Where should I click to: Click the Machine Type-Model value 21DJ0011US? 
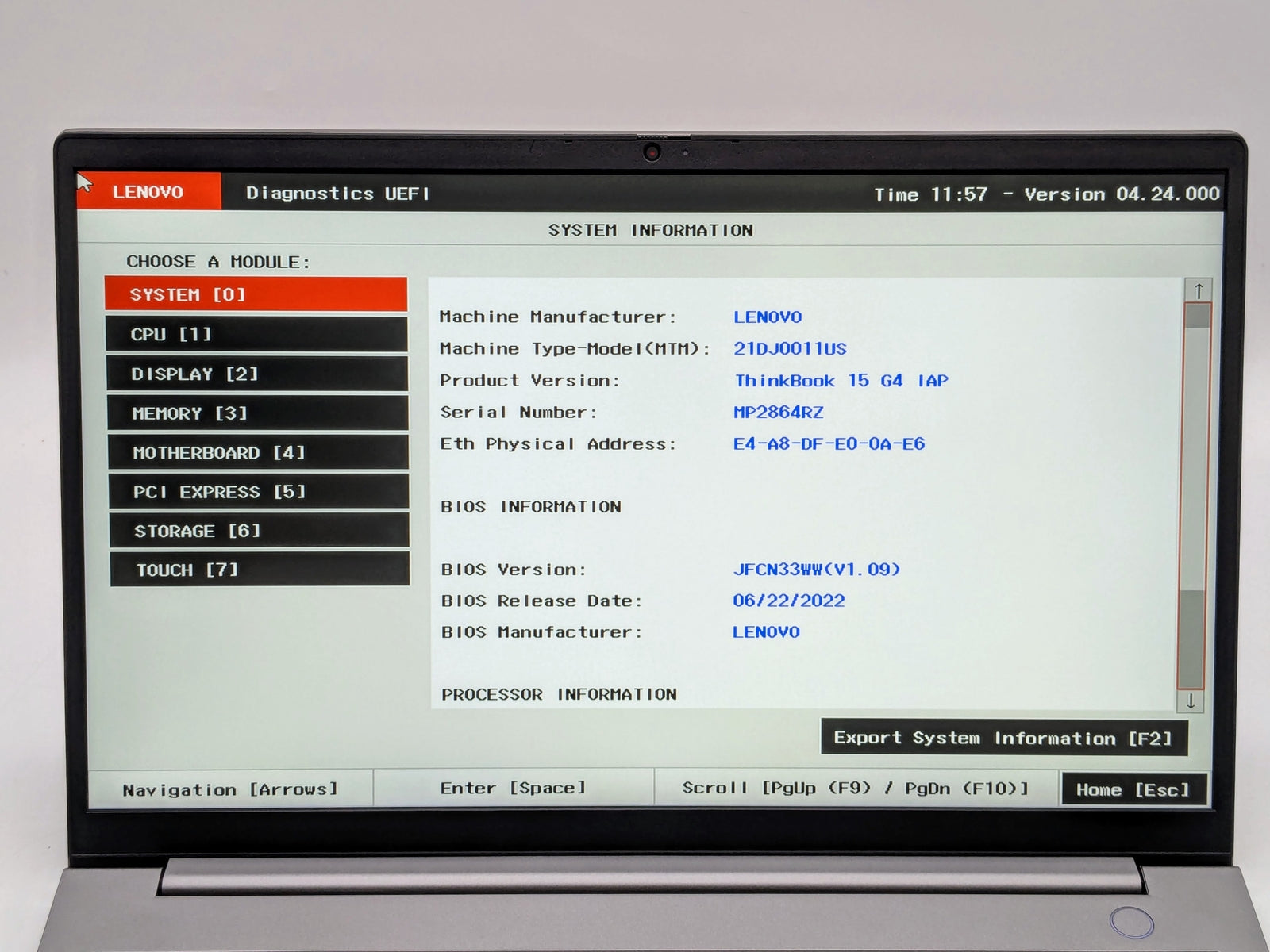click(790, 348)
